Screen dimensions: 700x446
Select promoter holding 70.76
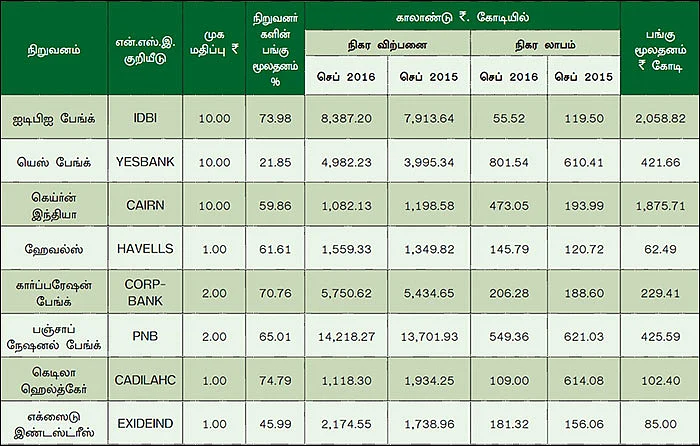pos(275,293)
